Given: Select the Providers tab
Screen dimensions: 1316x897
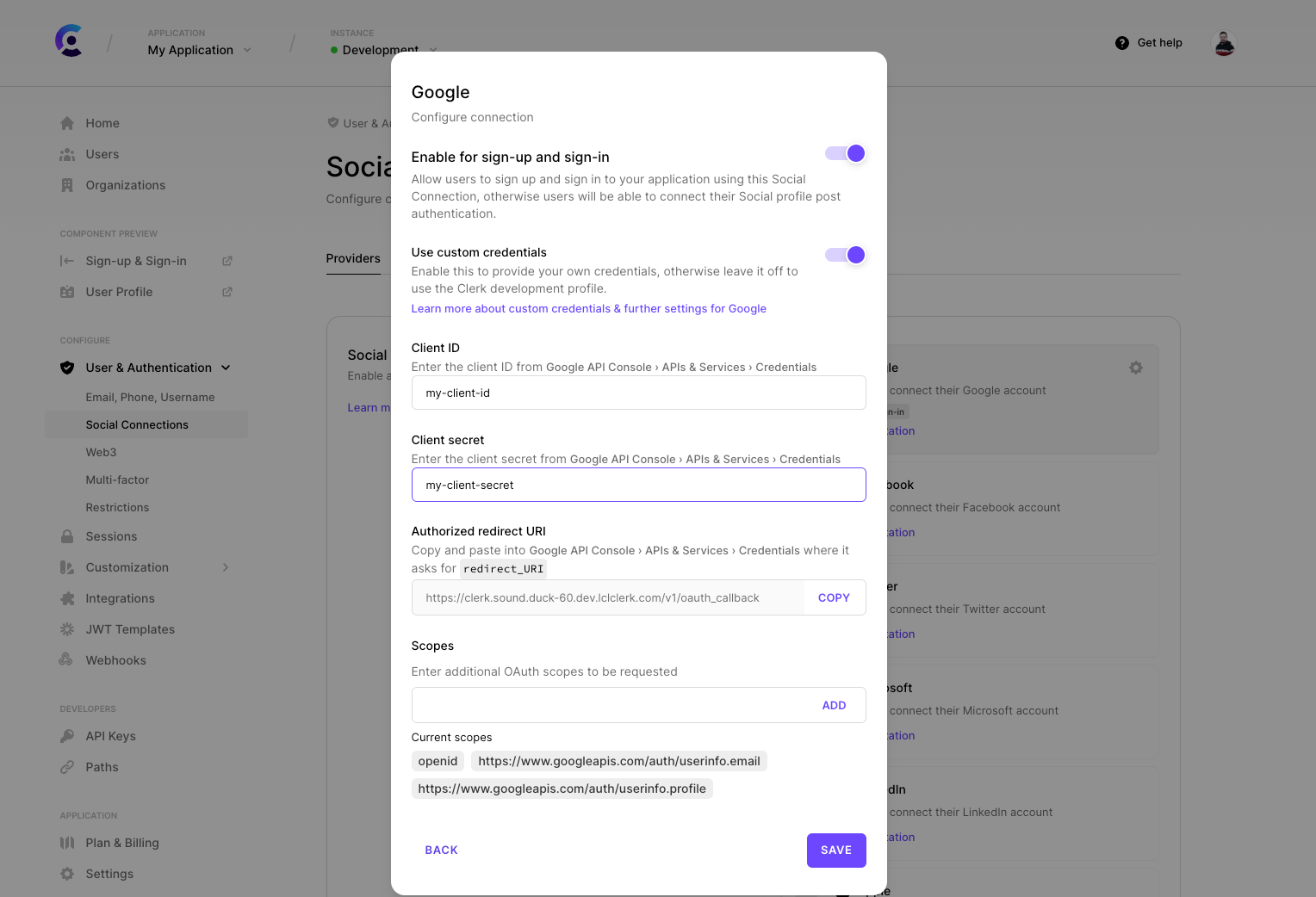Looking at the screenshot, I should (353, 258).
